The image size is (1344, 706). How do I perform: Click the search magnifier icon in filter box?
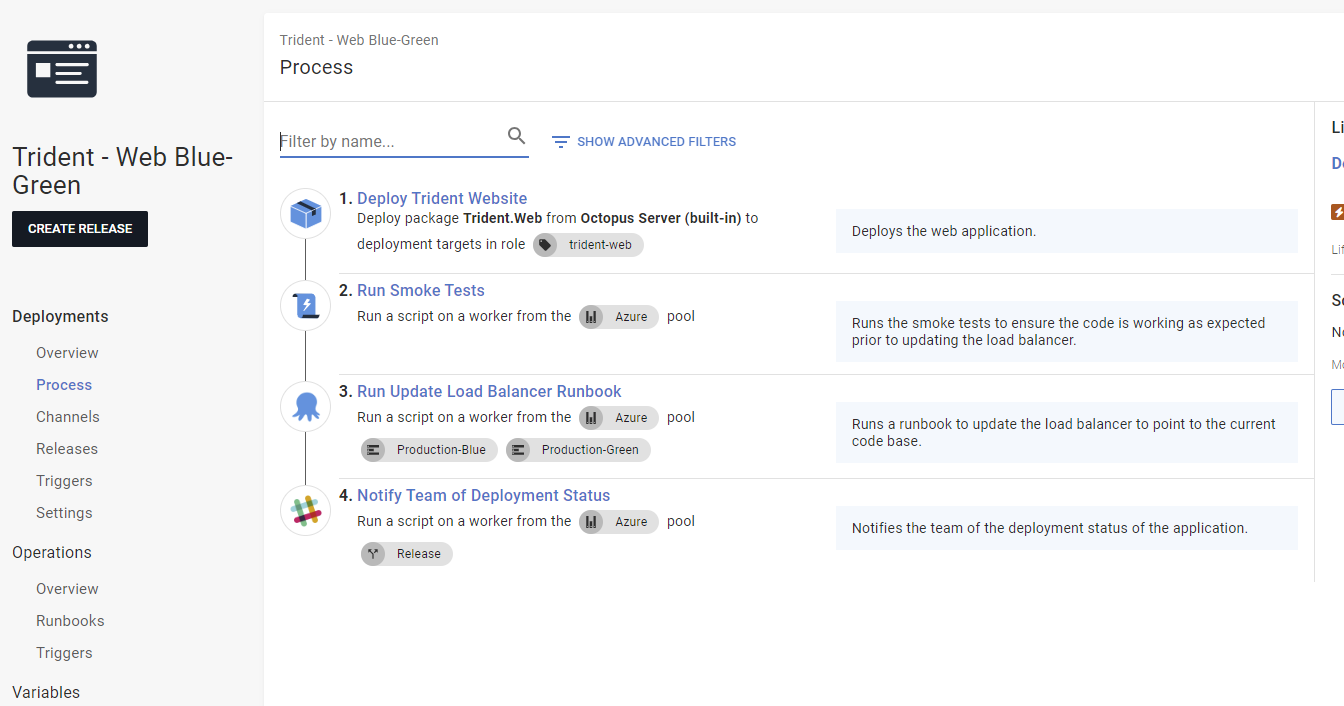pyautogui.click(x=516, y=136)
